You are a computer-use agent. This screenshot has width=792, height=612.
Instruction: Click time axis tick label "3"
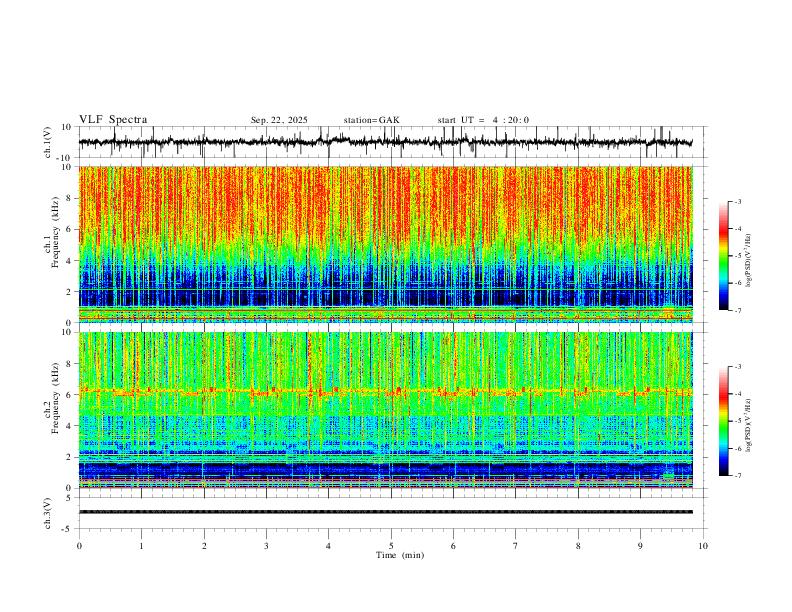coord(266,546)
